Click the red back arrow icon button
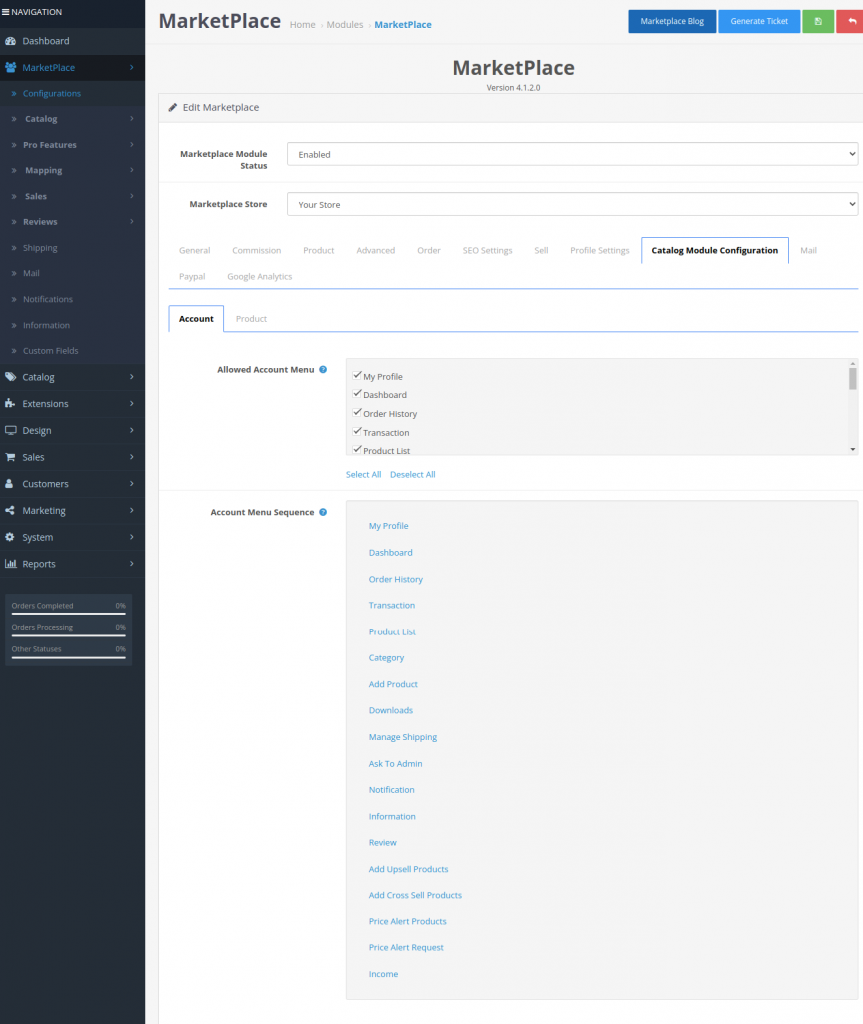Screen dimensions: 863x1024 (x=851, y=21)
